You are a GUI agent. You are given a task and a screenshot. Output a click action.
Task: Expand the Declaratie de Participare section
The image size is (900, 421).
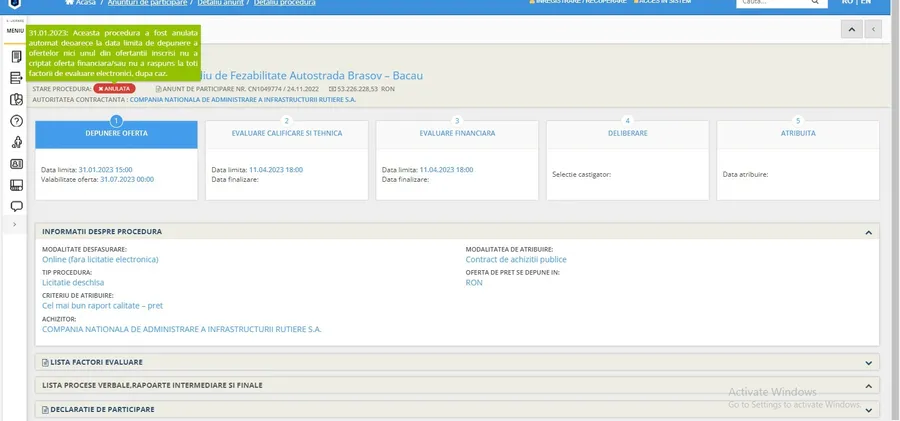[868, 409]
